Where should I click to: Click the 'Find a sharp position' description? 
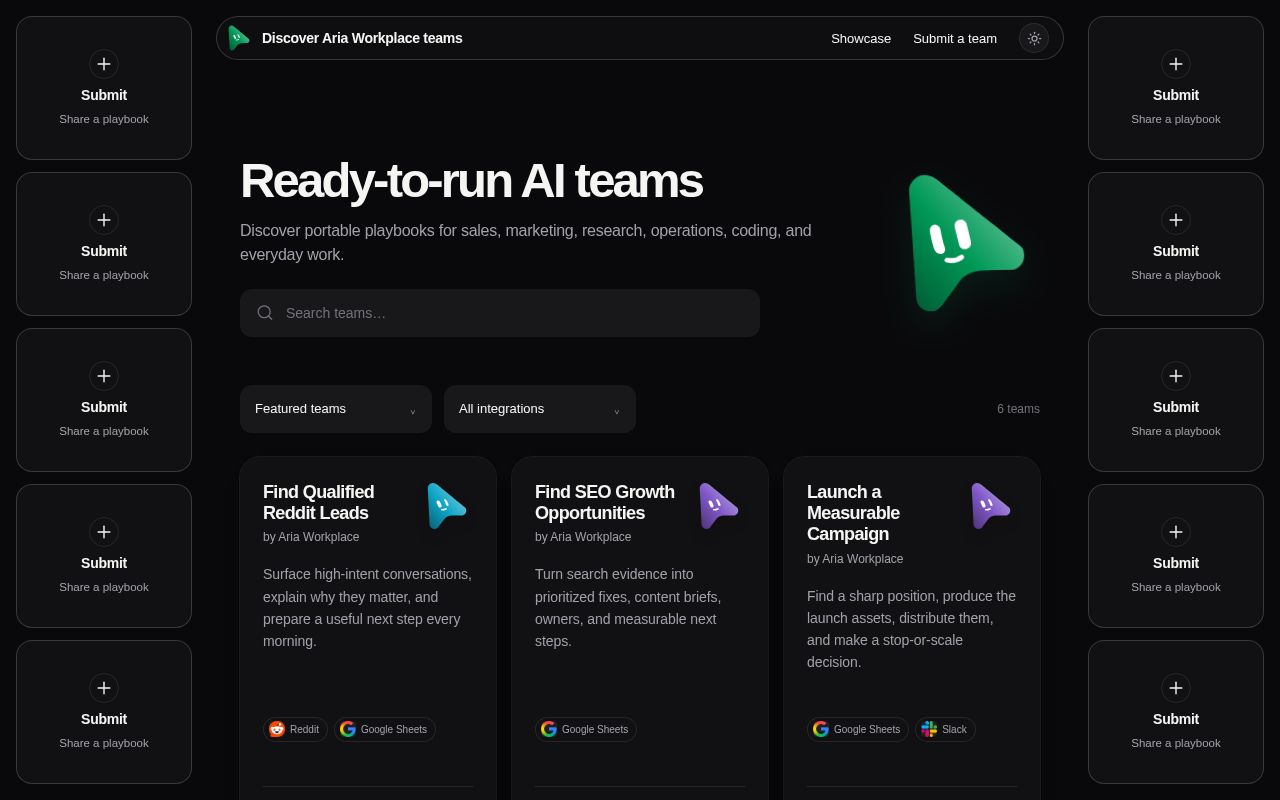(x=911, y=629)
